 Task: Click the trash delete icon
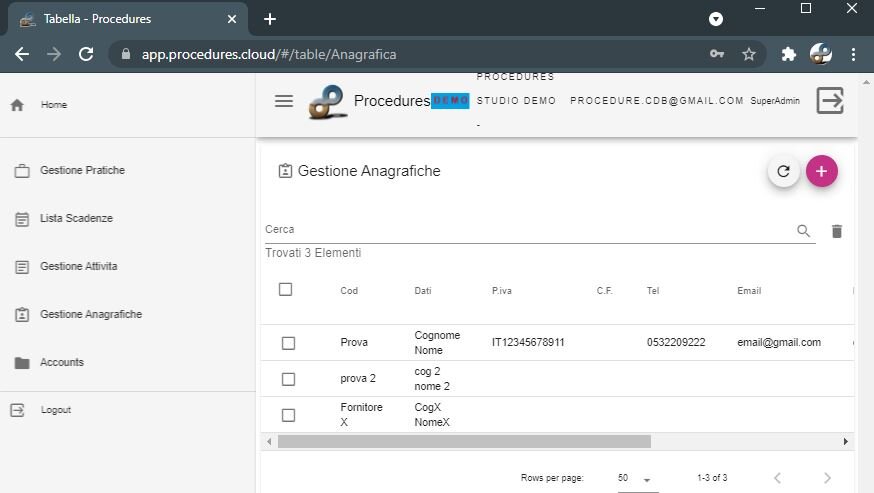click(837, 231)
